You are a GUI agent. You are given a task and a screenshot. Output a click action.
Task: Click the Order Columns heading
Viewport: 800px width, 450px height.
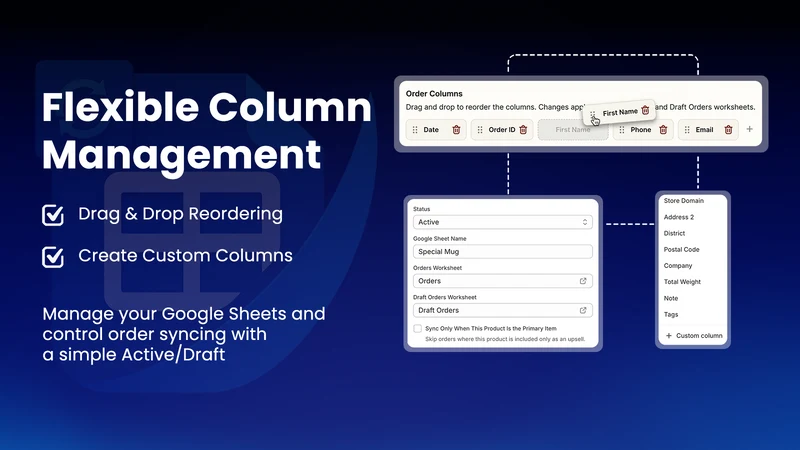coord(434,94)
